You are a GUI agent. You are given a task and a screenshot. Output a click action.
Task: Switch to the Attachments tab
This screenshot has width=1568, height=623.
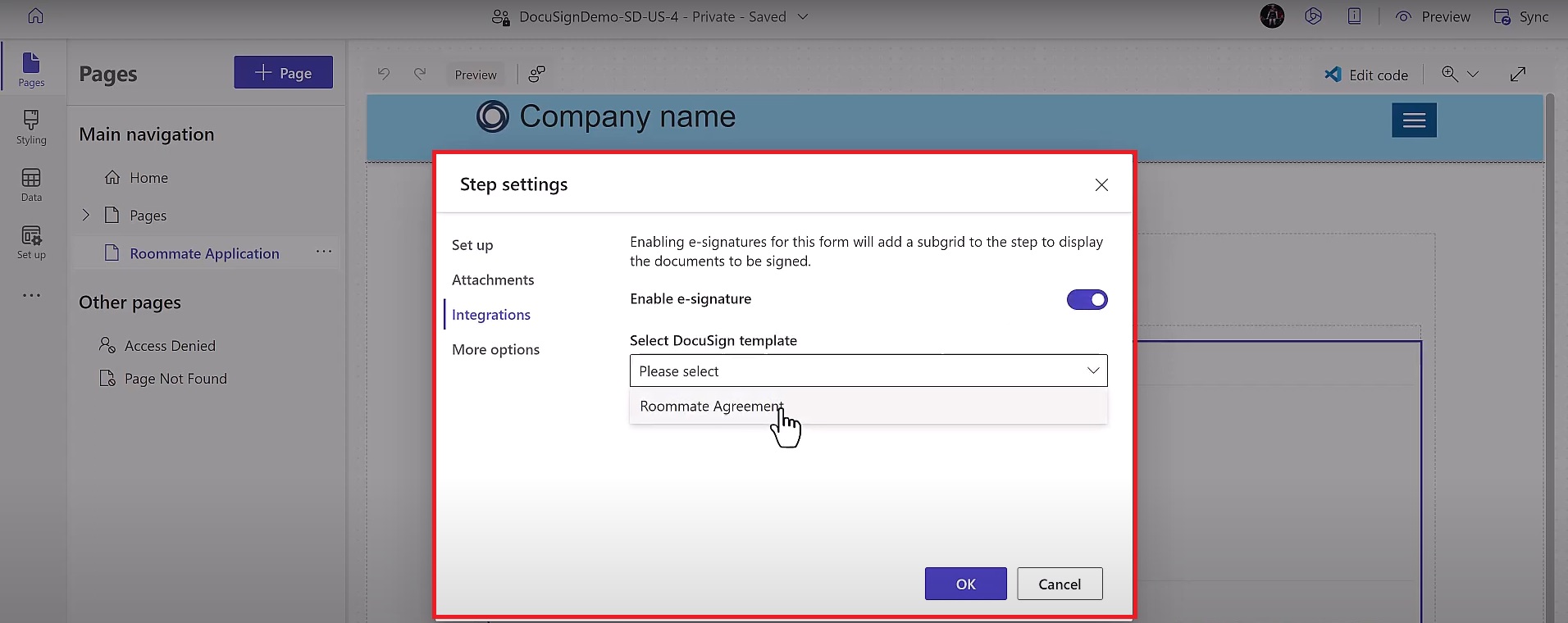coord(493,280)
